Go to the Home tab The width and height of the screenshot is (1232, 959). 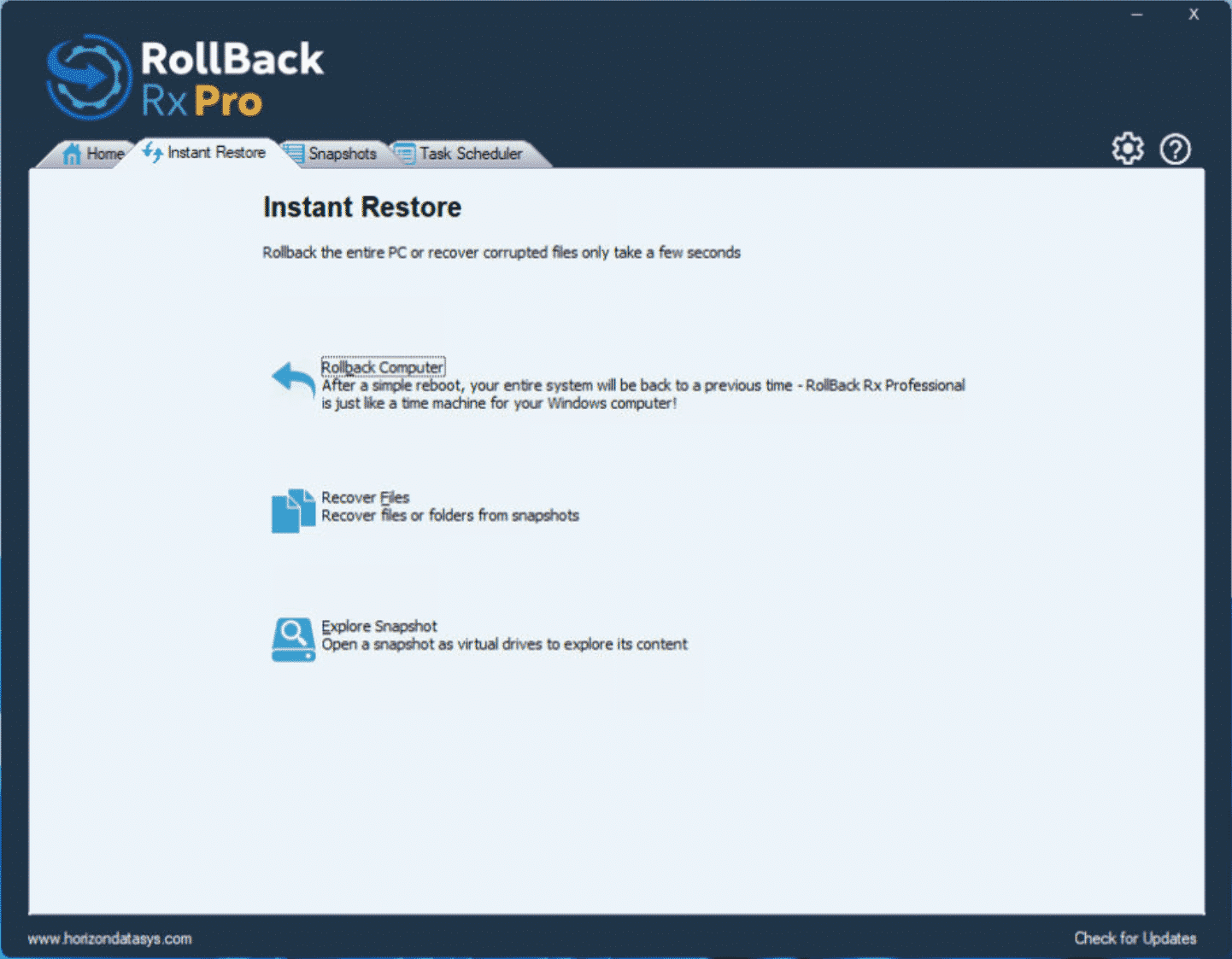point(104,154)
